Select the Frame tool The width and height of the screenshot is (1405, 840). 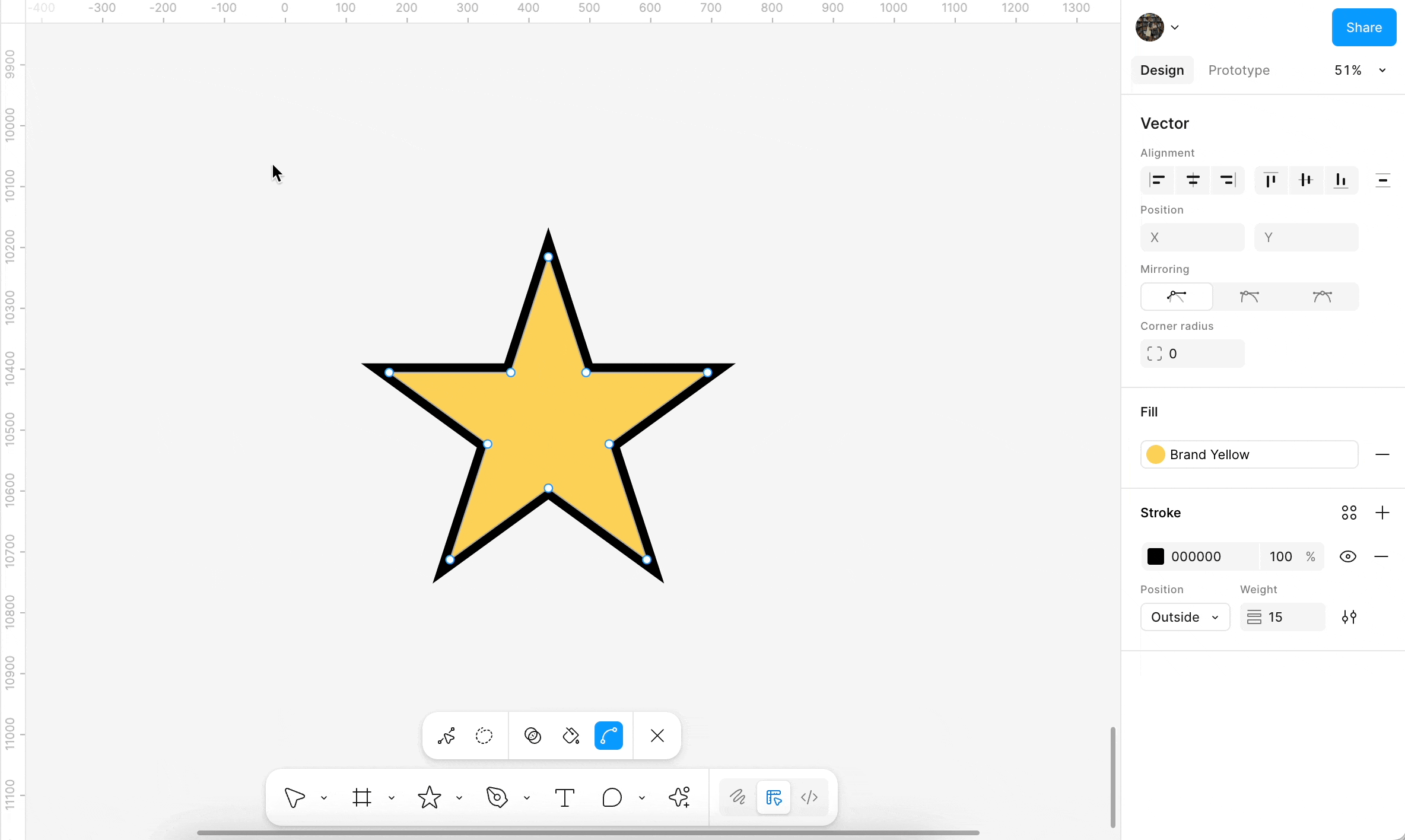click(363, 797)
